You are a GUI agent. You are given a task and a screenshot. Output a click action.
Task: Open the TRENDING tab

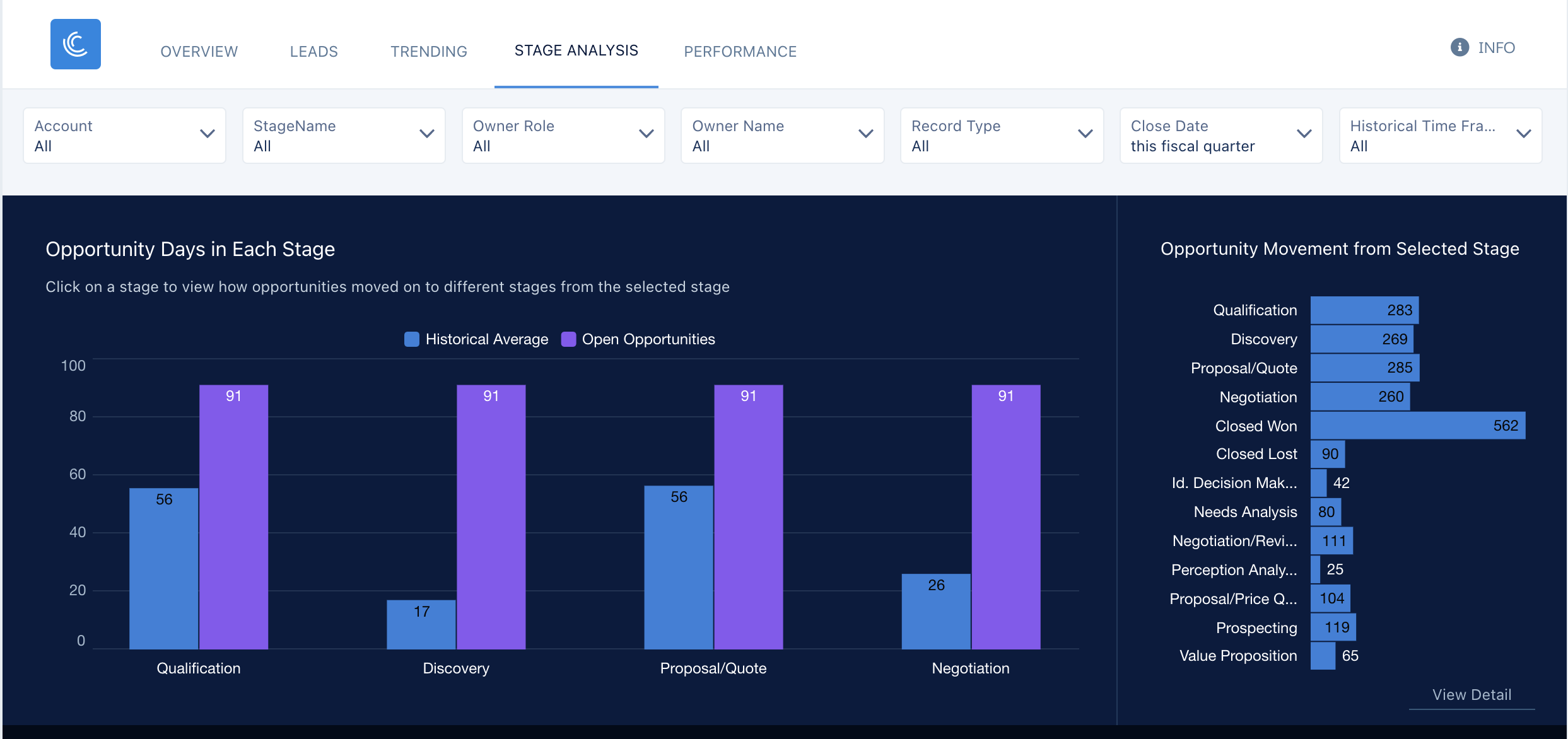tap(428, 51)
